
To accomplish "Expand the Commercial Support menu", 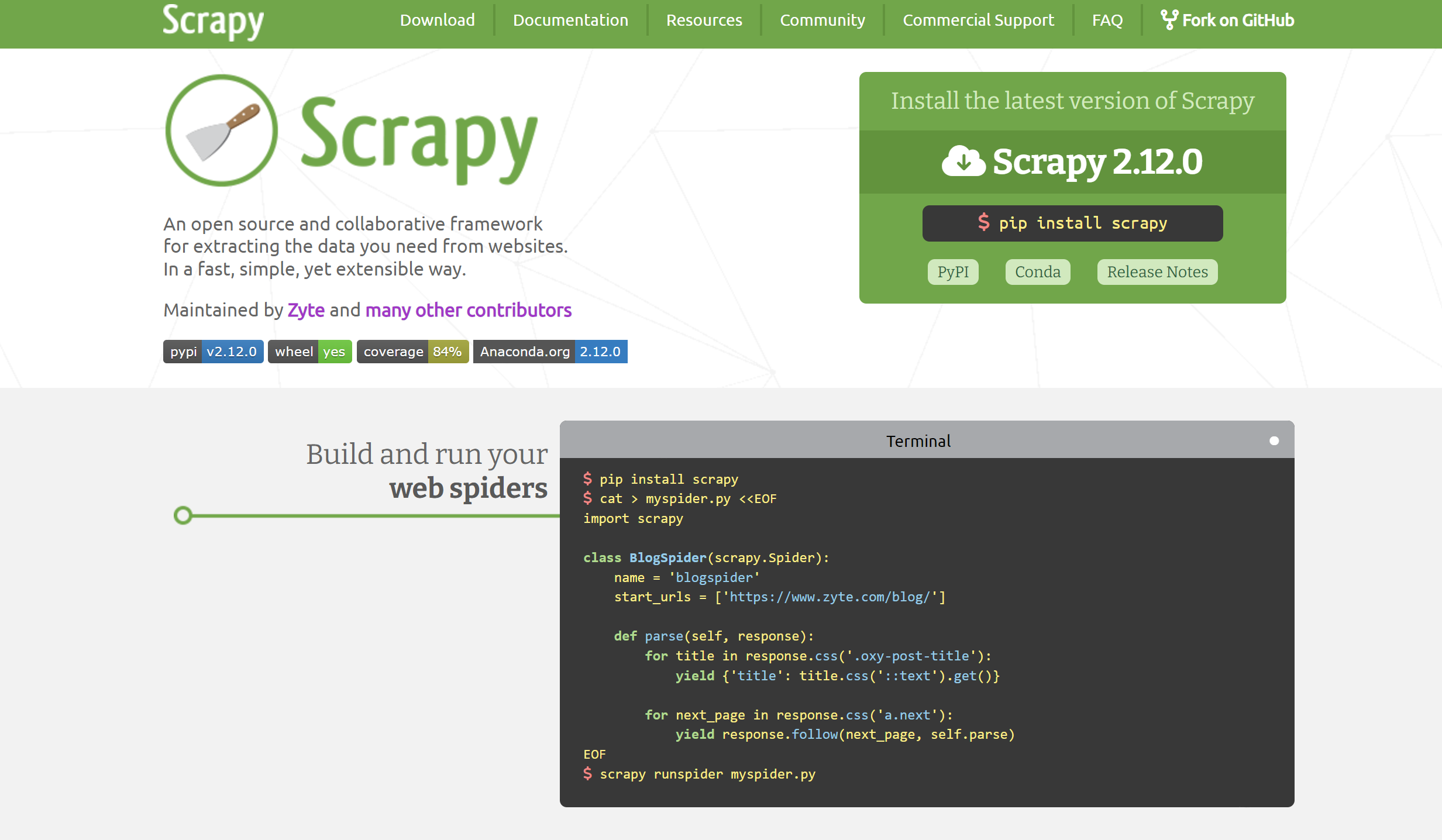I will coord(979,20).
